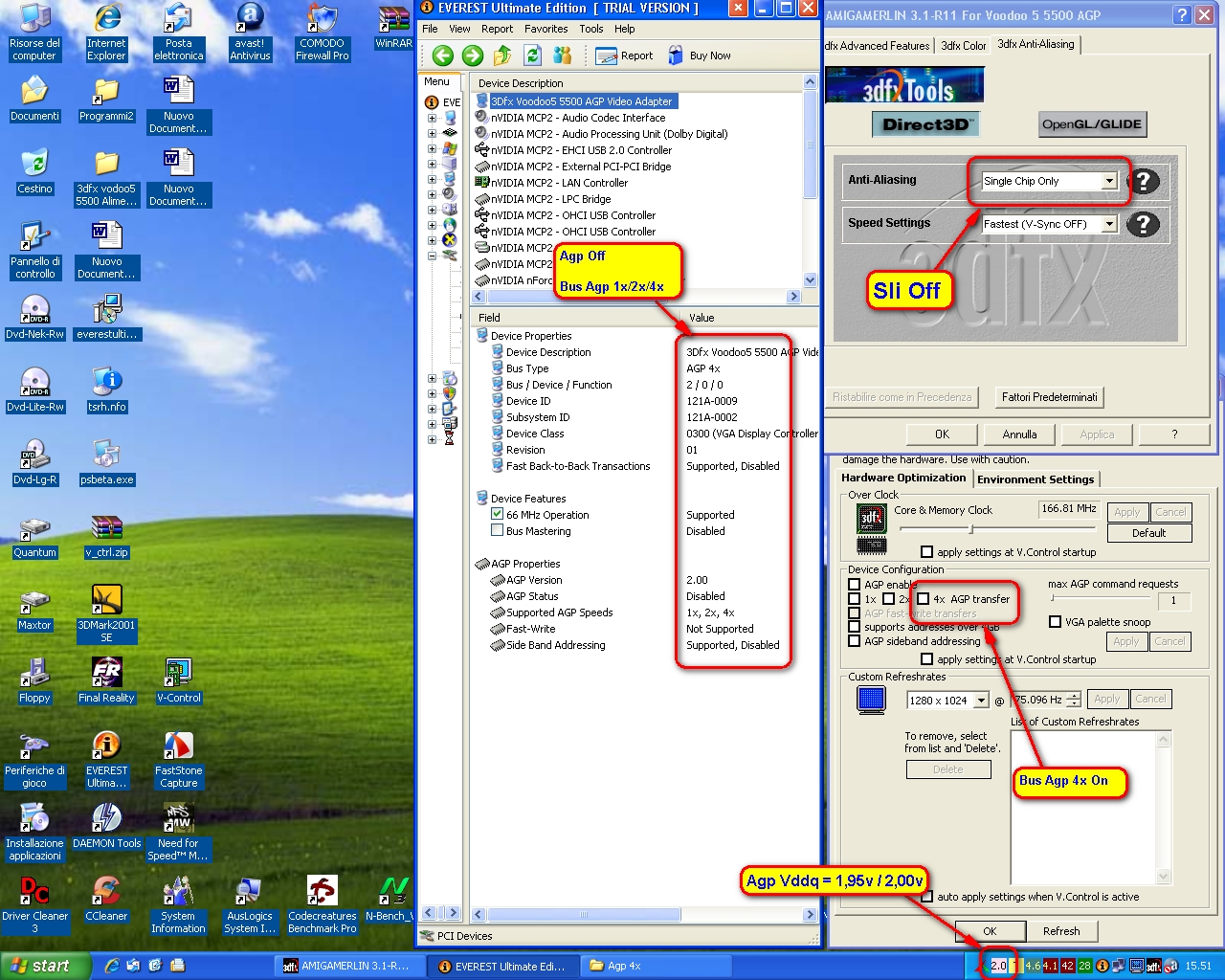
Task: Open Codecreatures Benchmark Pro icon
Action: coord(322,904)
